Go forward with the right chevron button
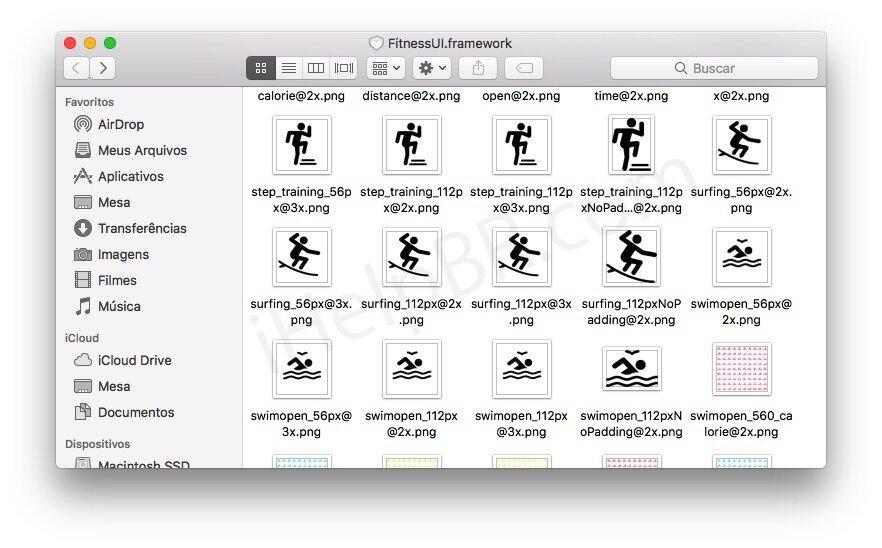The image size is (882, 548). 102,68
